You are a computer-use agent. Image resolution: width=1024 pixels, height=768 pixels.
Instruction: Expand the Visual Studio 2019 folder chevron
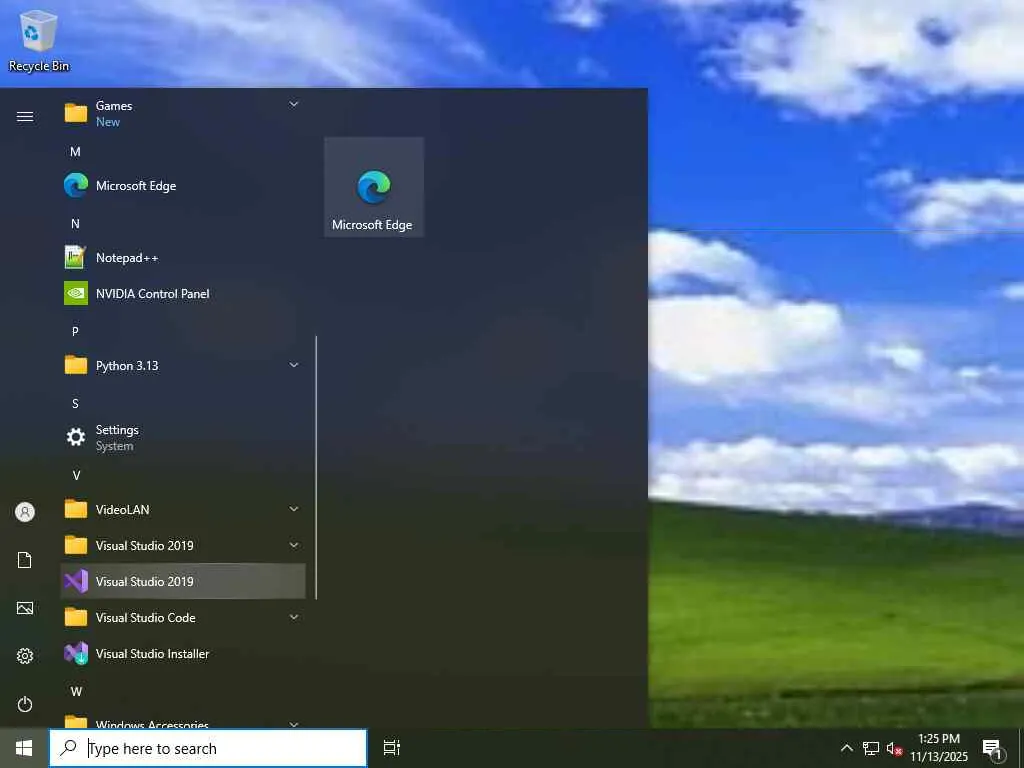coord(294,545)
